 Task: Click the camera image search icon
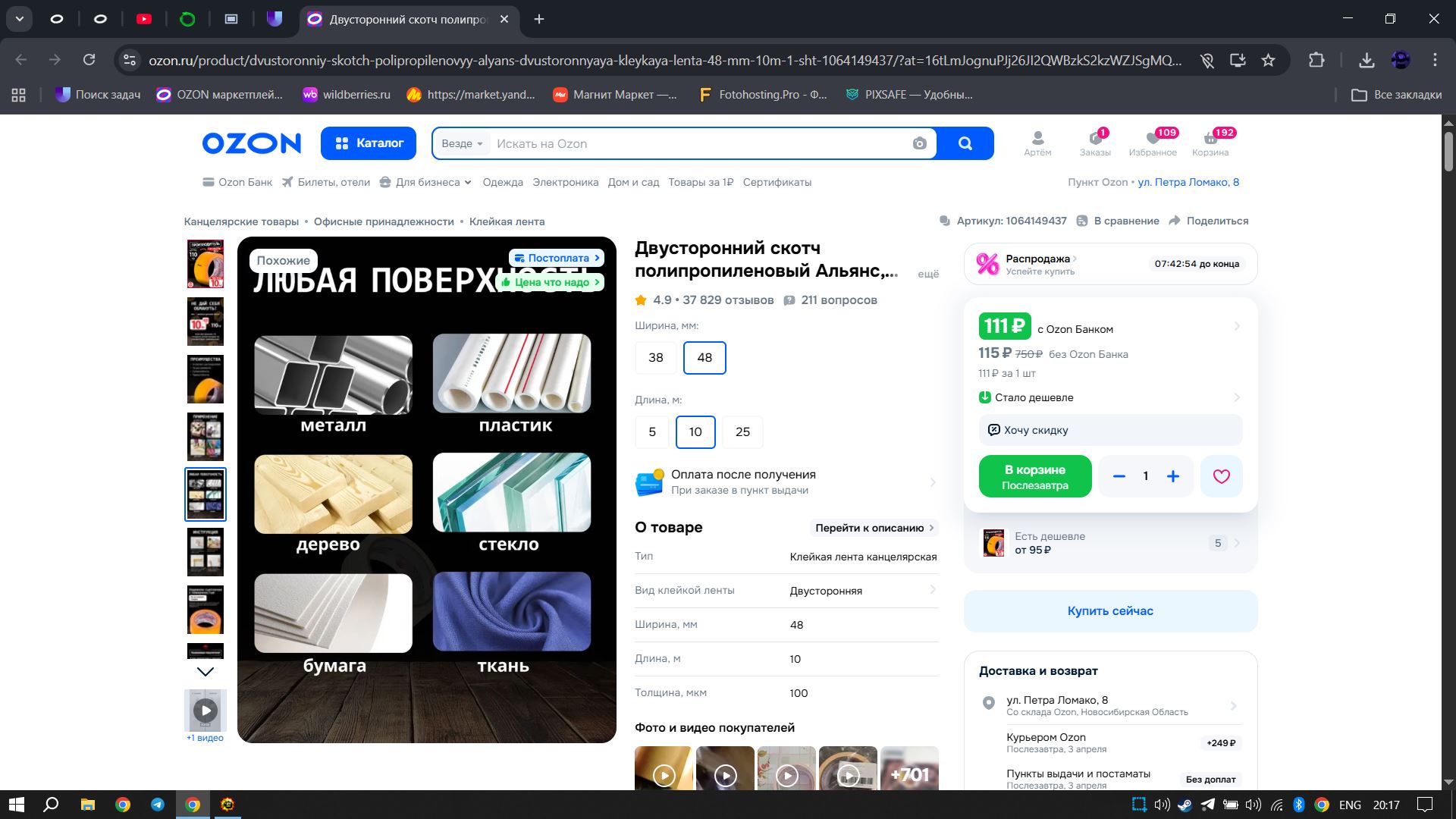(919, 144)
